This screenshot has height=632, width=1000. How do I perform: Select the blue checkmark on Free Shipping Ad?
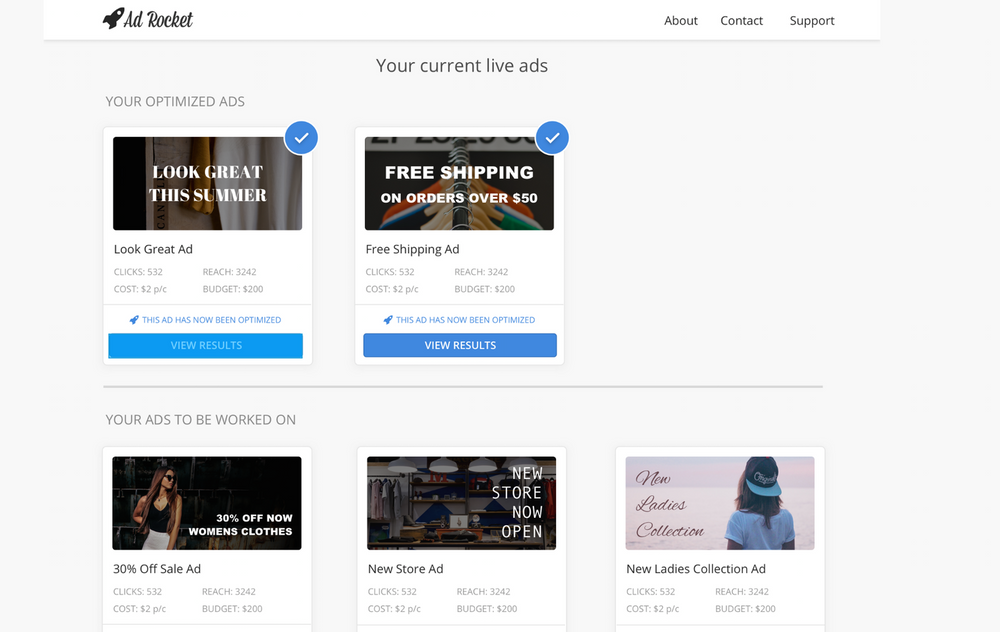(552, 137)
